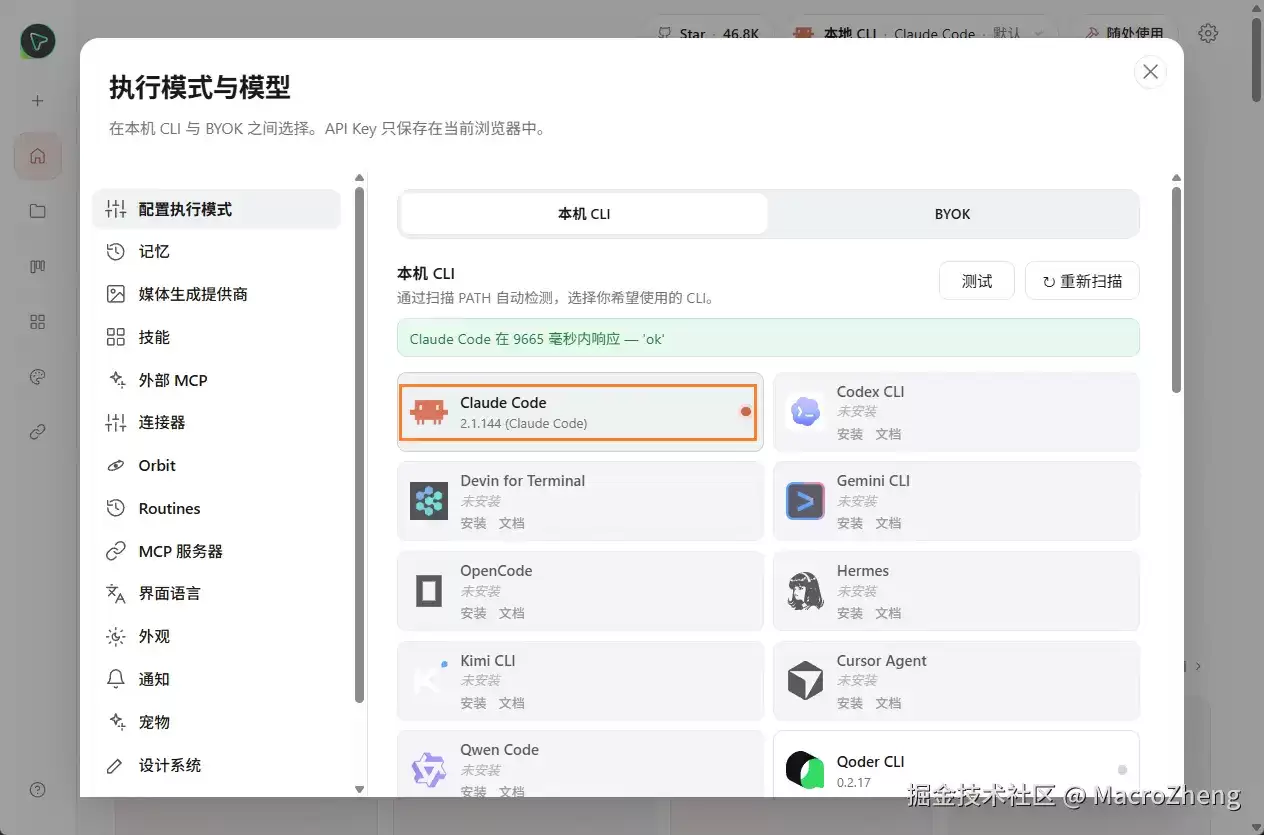
Task: Open the 技能 settings section
Action: [216, 337]
